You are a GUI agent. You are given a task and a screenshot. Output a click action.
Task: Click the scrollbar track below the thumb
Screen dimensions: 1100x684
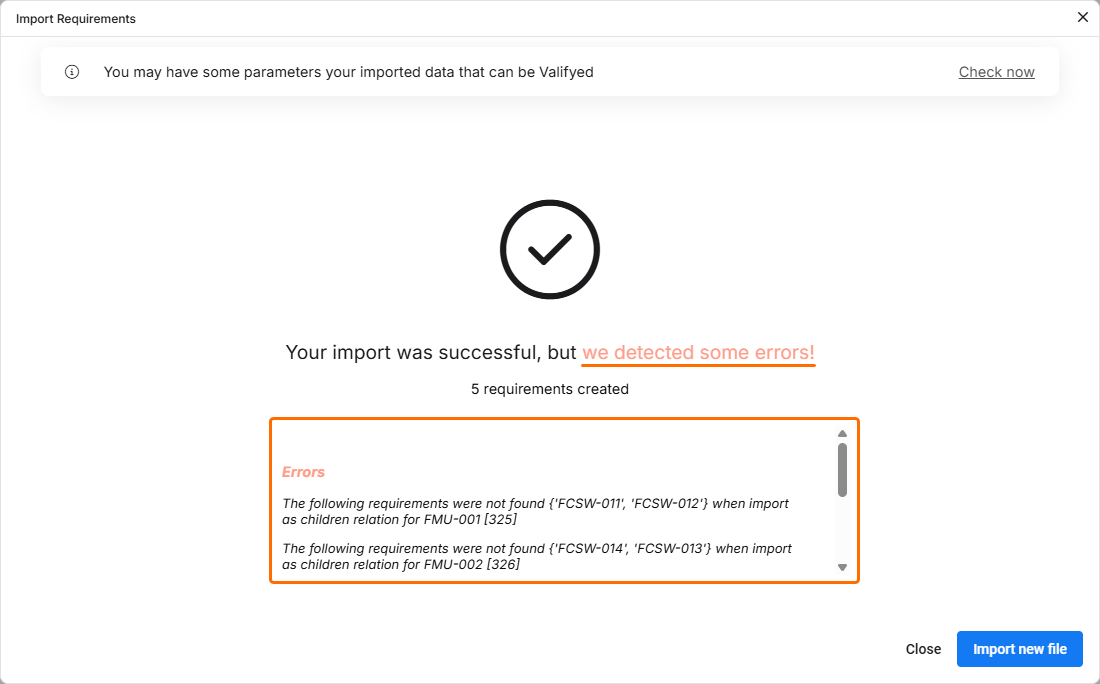[842, 530]
